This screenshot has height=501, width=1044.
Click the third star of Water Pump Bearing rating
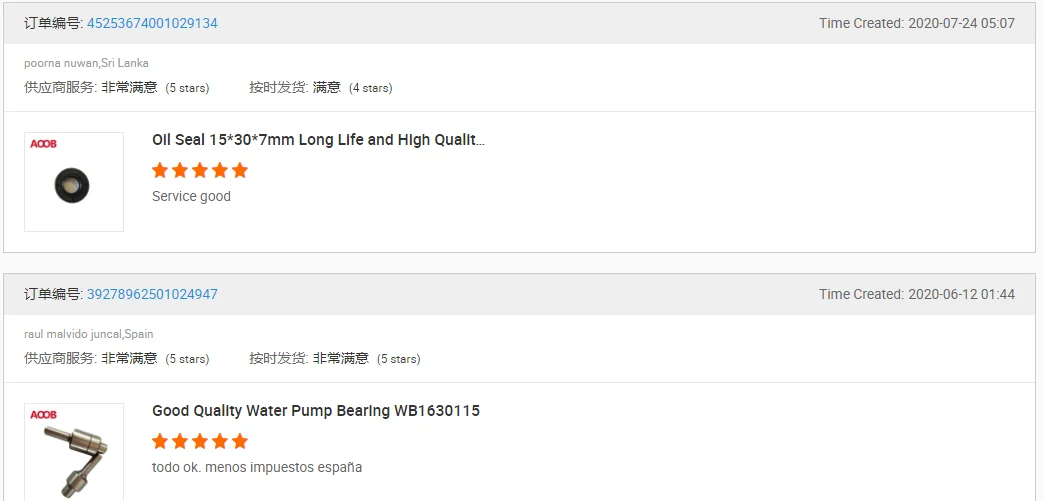pyautogui.click(x=200, y=441)
